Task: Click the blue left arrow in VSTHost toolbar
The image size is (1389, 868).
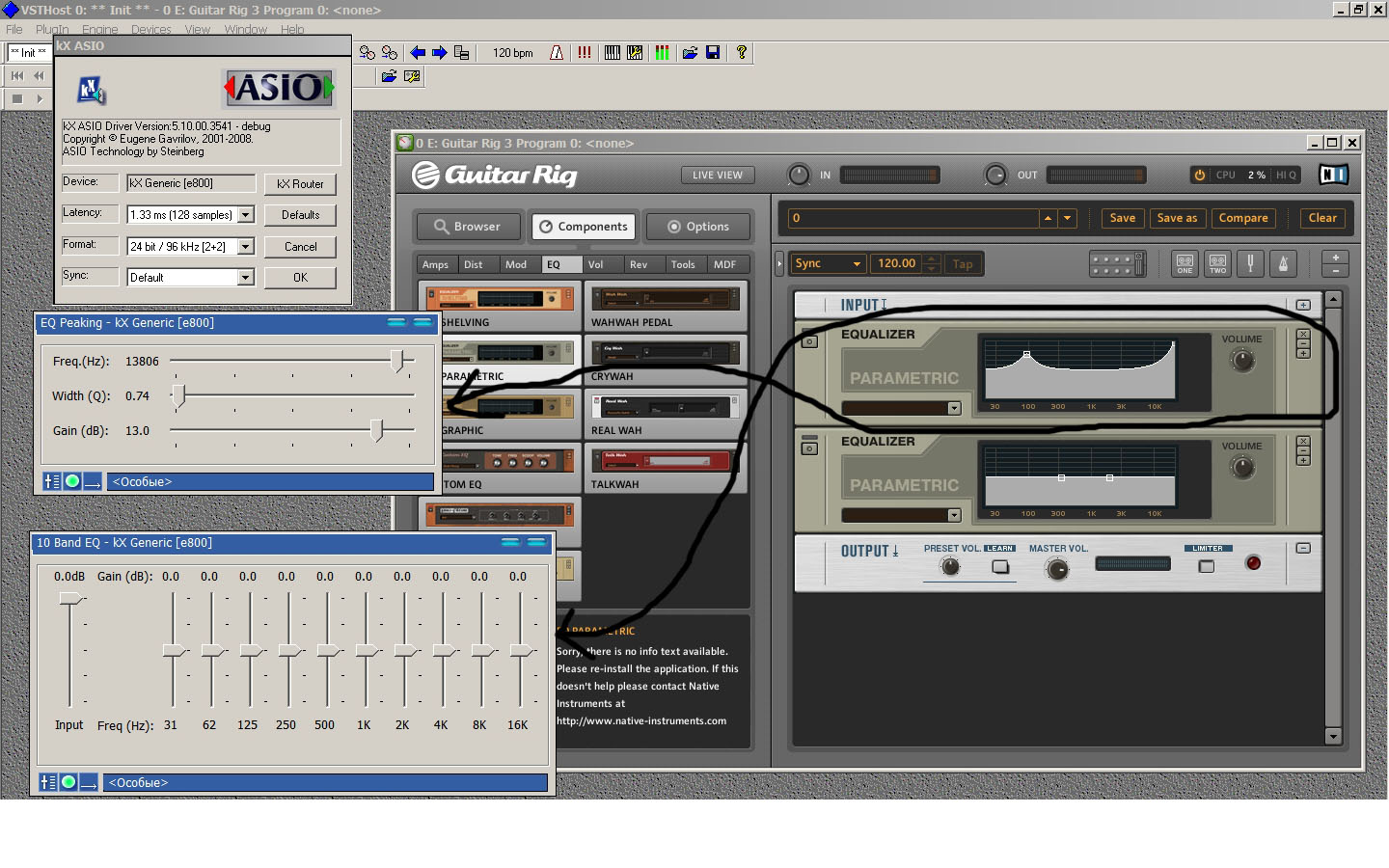Action: 418,53
